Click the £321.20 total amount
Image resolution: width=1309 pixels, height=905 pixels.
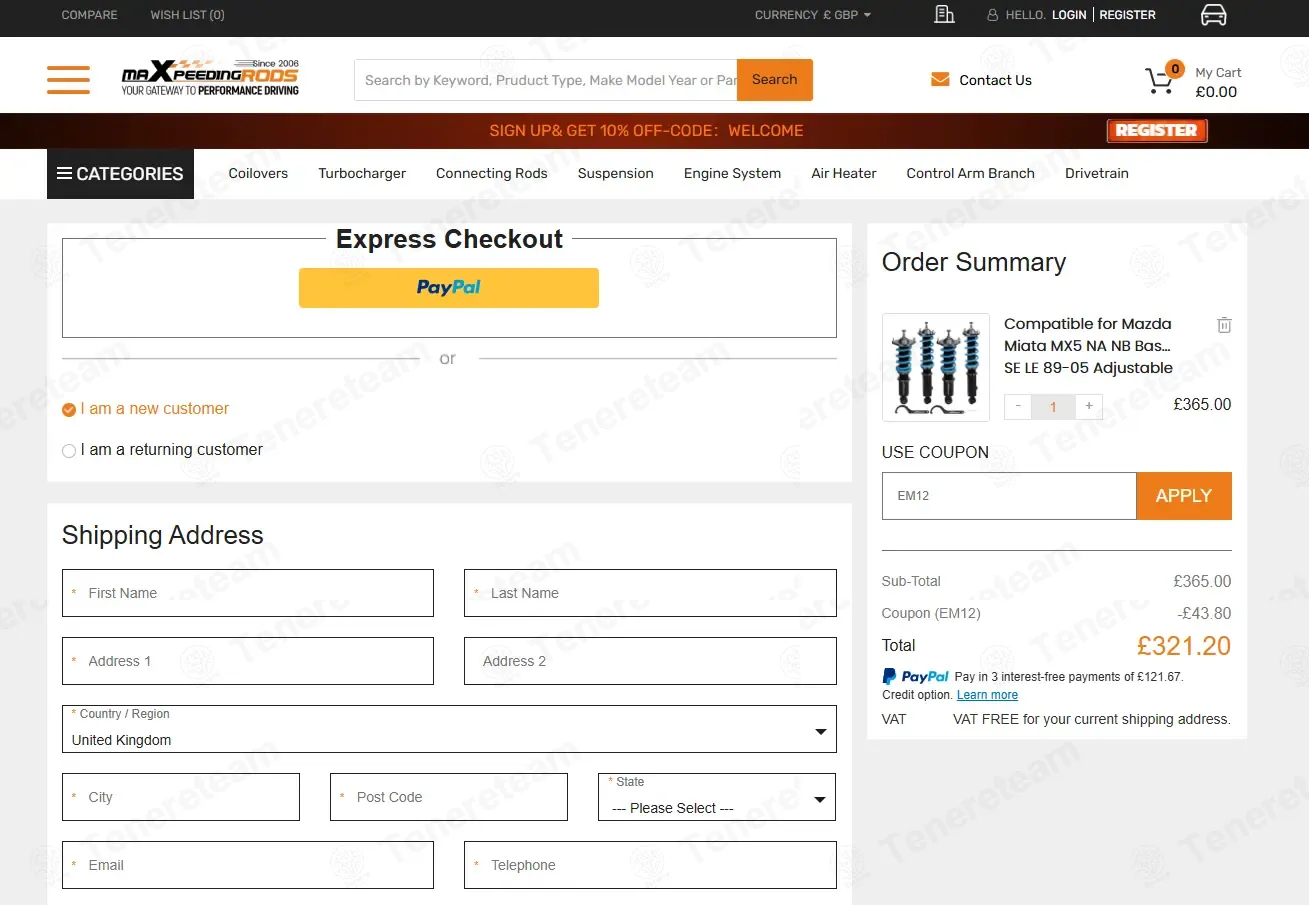tap(1184, 646)
